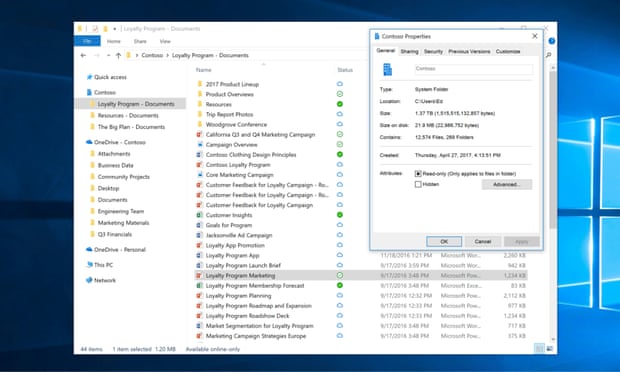620x372 pixels.
Task: Select Marketing Materials in the navigation pane
Action: pos(123,223)
